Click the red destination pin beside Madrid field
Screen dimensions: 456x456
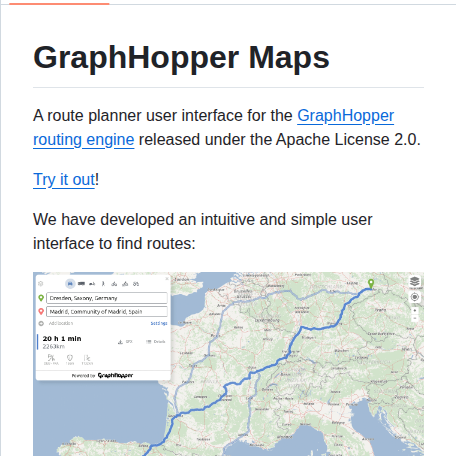coord(41,311)
